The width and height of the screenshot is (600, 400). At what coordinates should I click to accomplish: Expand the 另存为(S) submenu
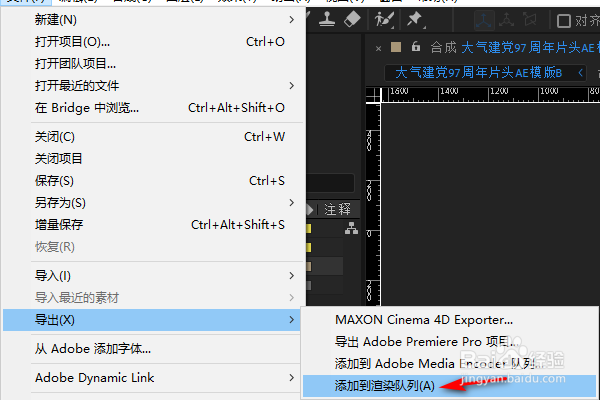153,202
